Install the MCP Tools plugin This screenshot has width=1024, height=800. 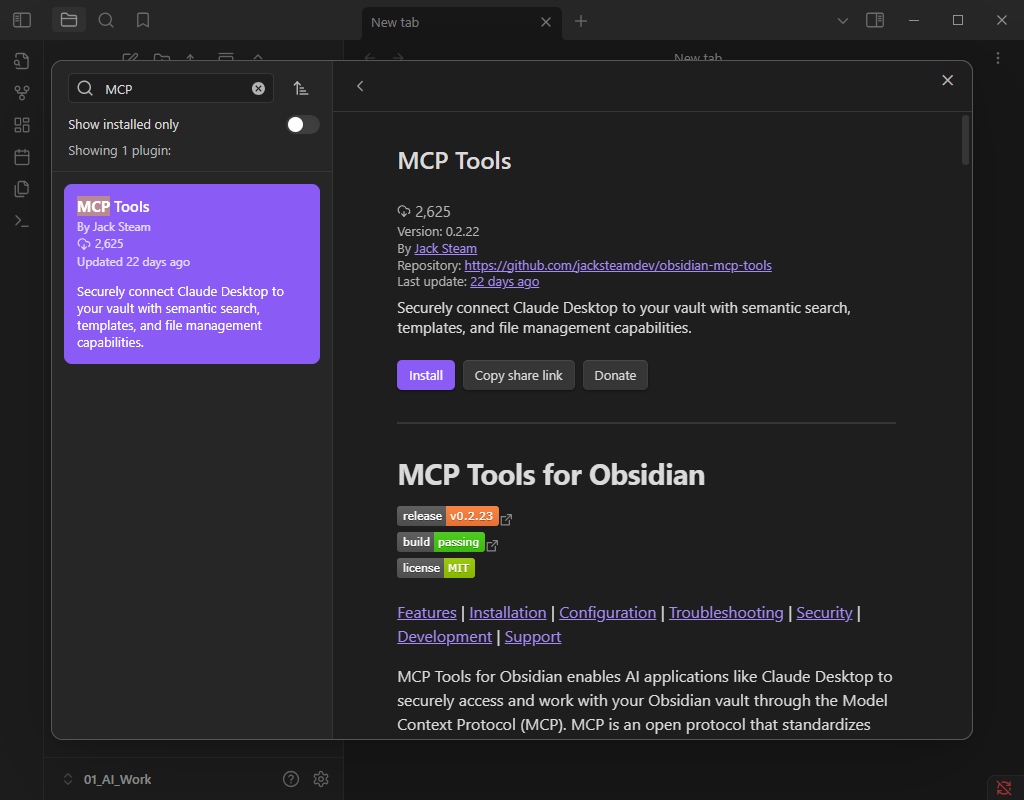pyautogui.click(x=426, y=376)
